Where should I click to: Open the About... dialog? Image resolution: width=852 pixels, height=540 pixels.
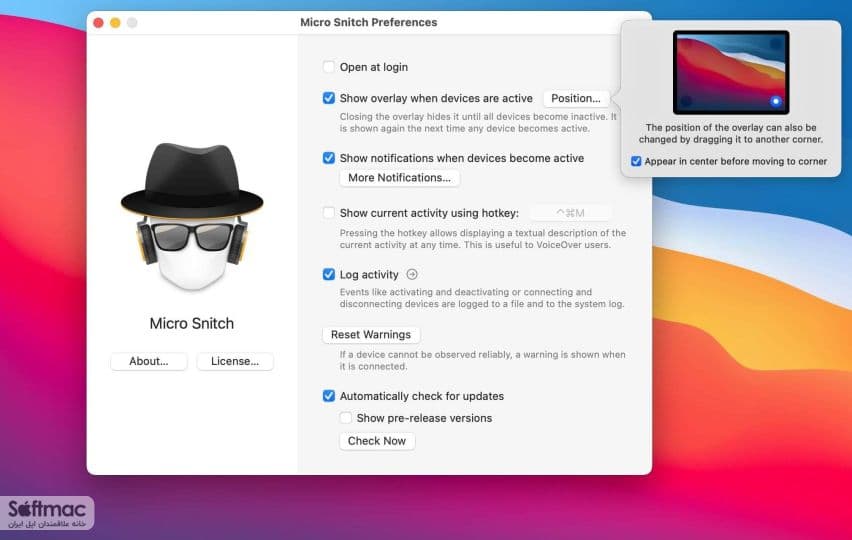pos(148,361)
